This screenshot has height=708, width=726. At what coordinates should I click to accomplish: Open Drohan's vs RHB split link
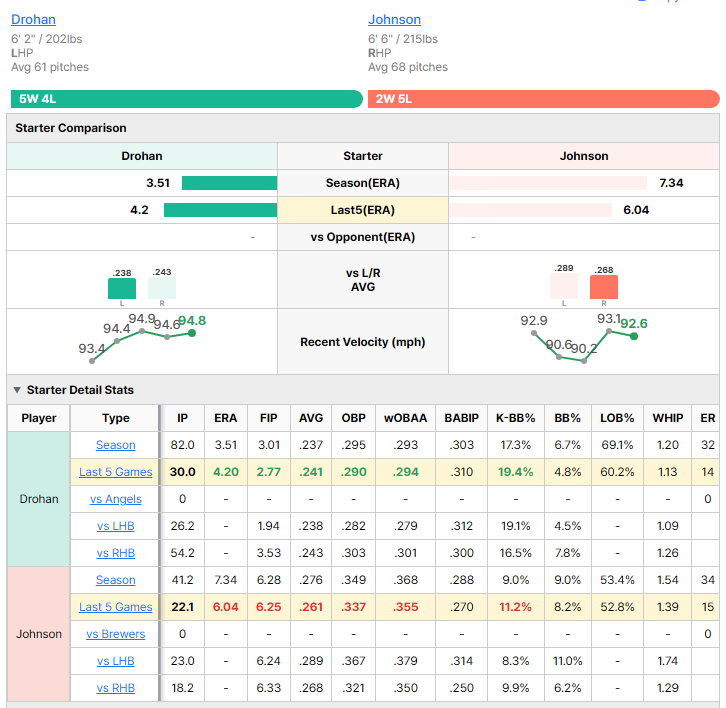(116, 553)
